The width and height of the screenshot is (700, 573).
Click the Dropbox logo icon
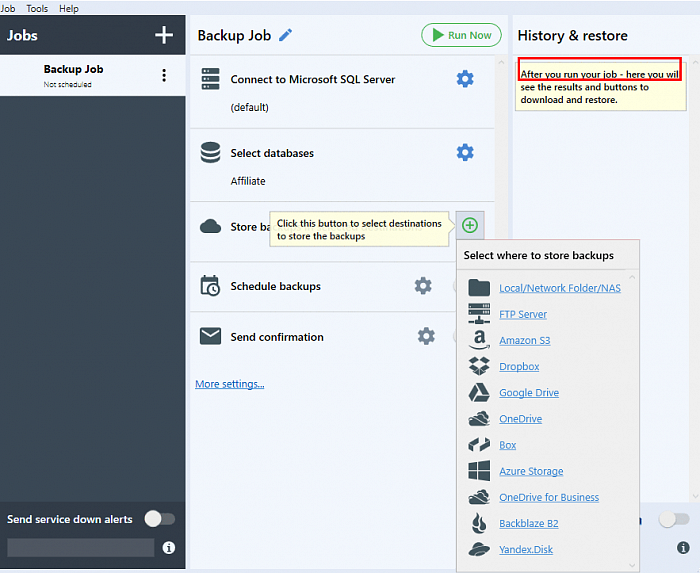pyautogui.click(x=479, y=366)
